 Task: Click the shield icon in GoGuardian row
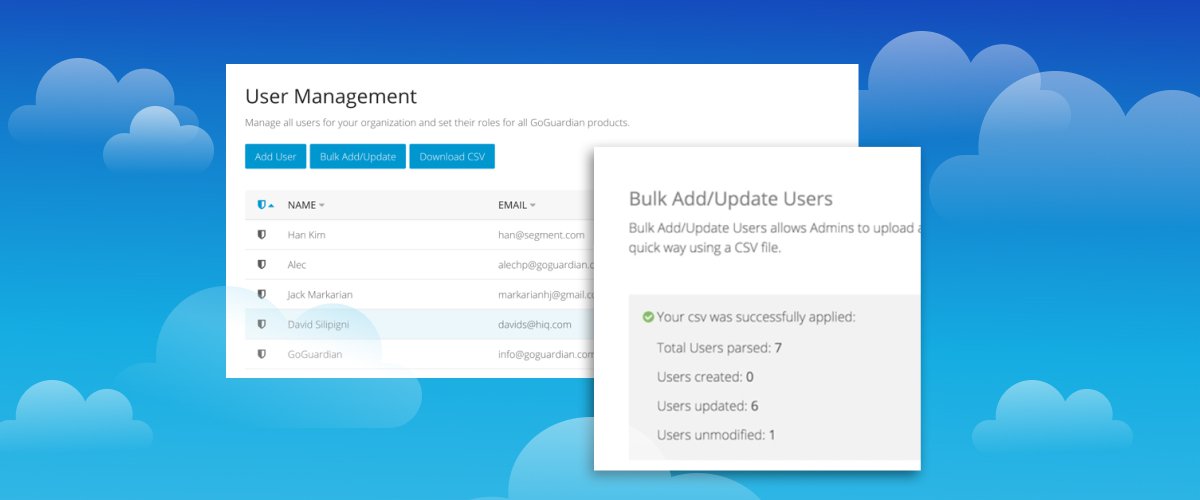click(x=261, y=354)
